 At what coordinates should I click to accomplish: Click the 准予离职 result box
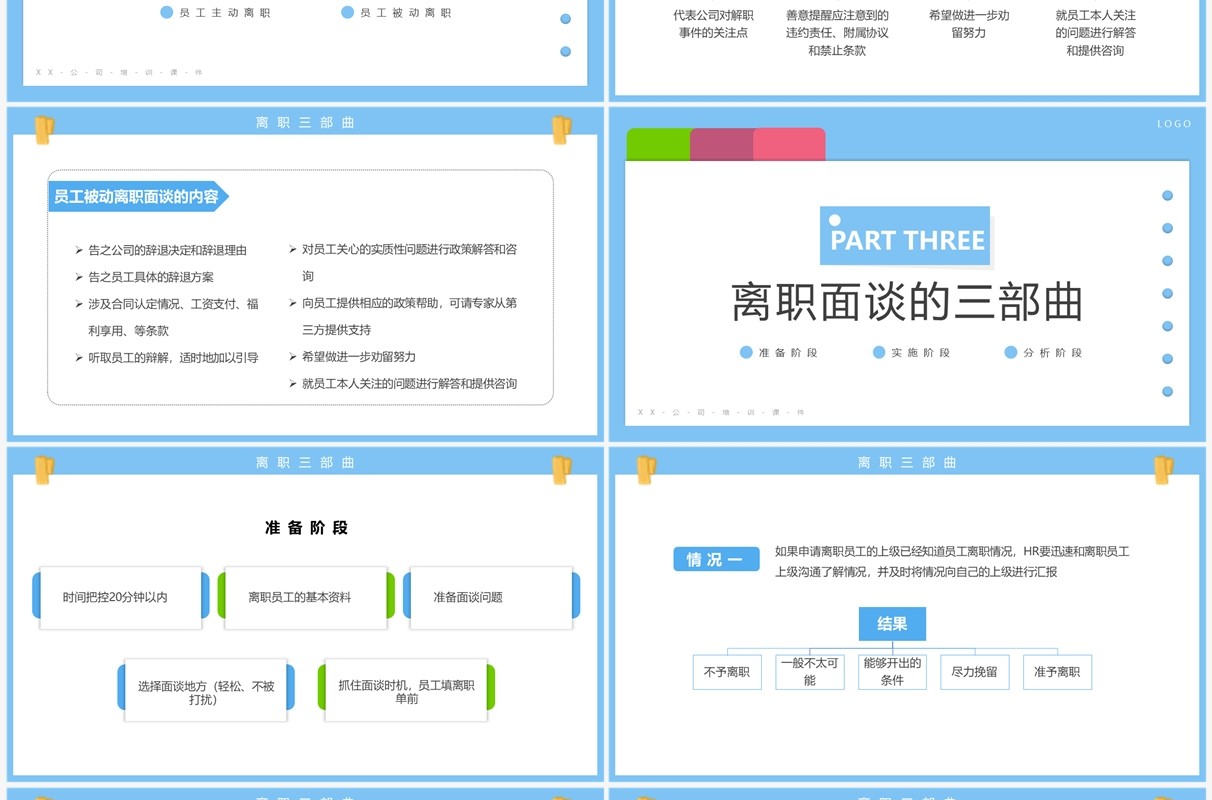(1057, 672)
